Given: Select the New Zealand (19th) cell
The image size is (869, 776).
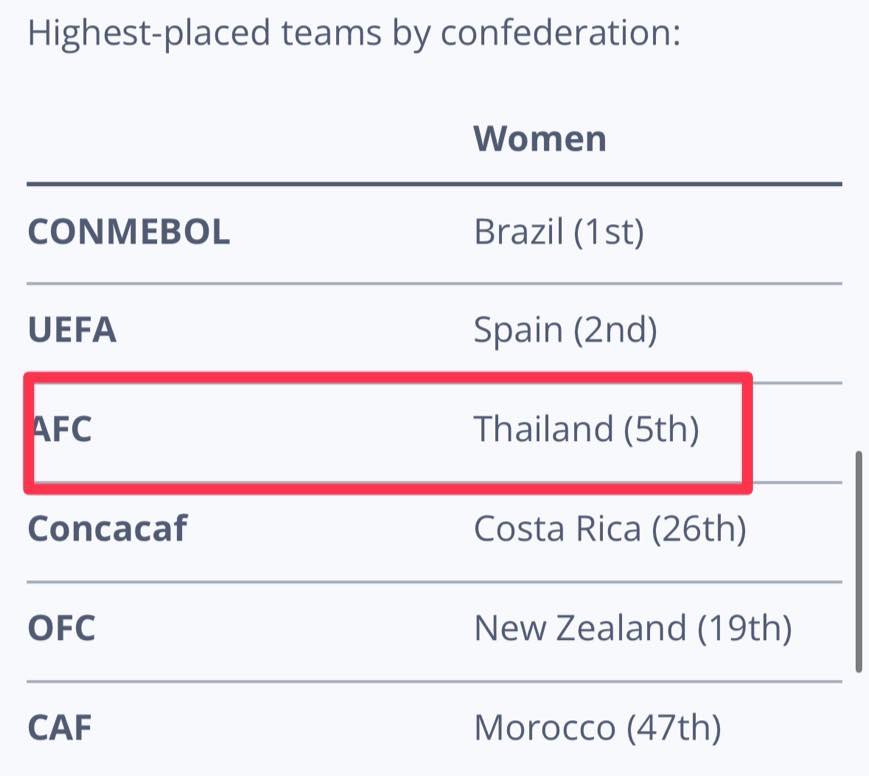Looking at the screenshot, I should 632,629.
